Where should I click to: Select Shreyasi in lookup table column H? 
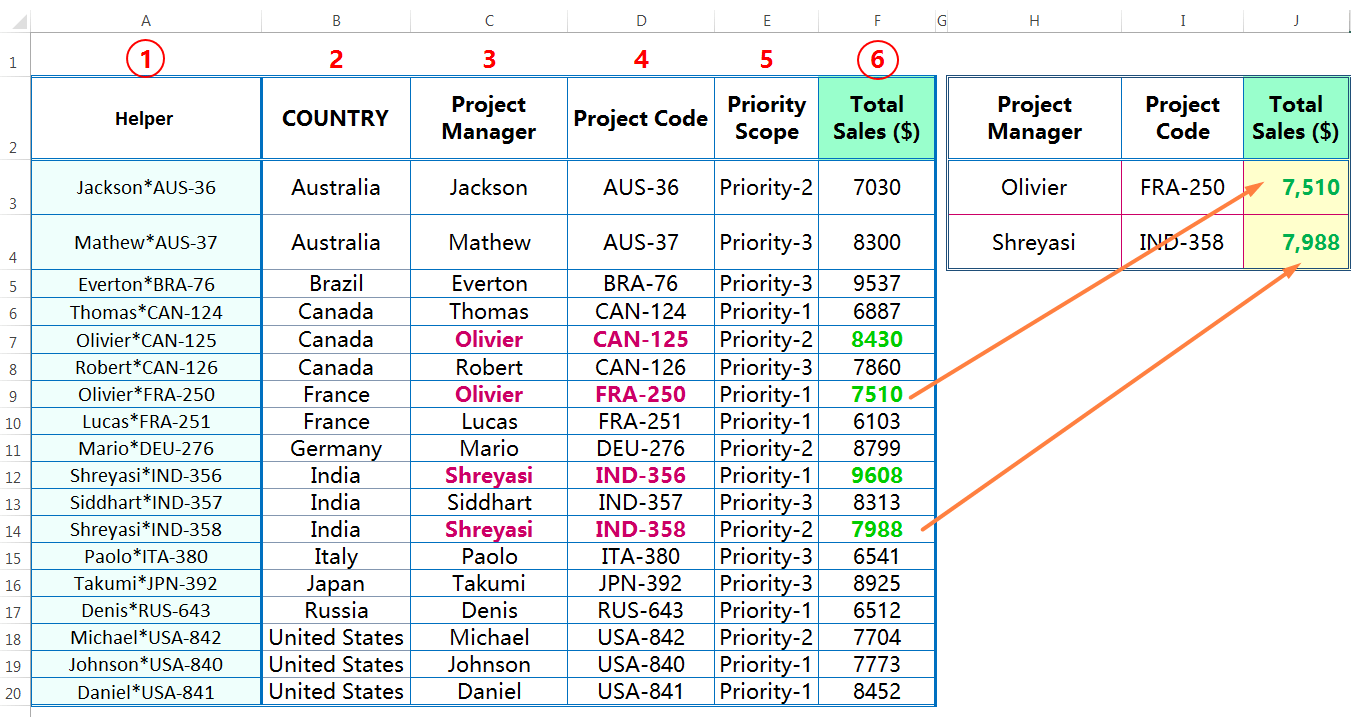(x=1034, y=242)
